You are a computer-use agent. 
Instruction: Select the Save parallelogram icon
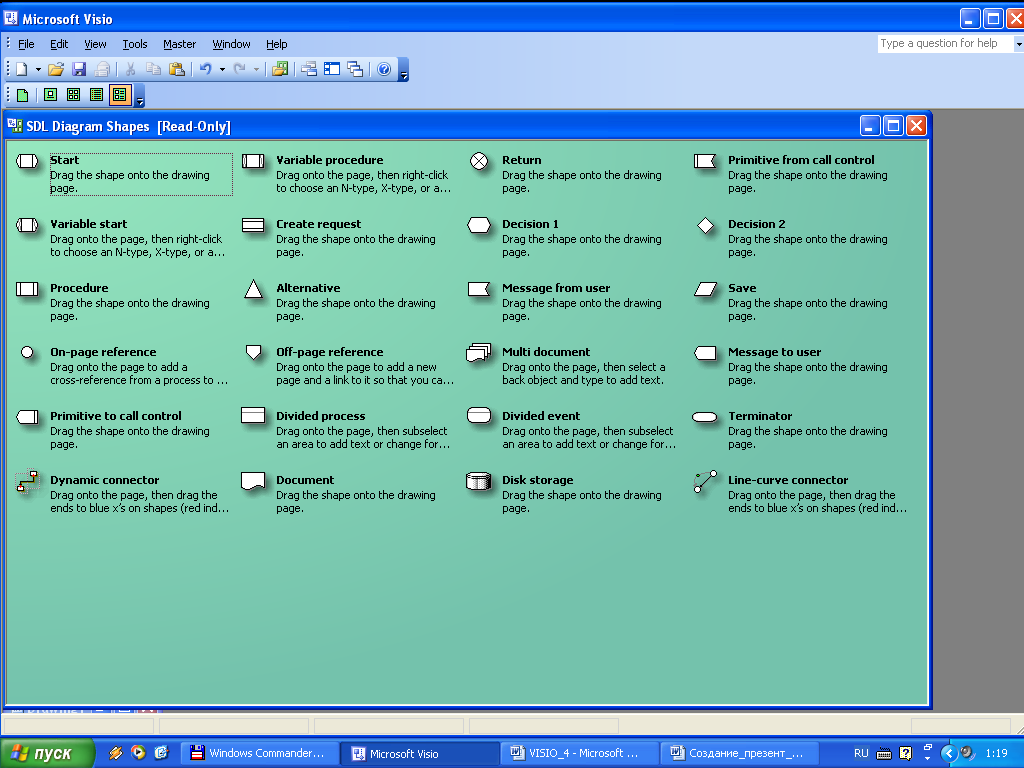(x=705, y=289)
